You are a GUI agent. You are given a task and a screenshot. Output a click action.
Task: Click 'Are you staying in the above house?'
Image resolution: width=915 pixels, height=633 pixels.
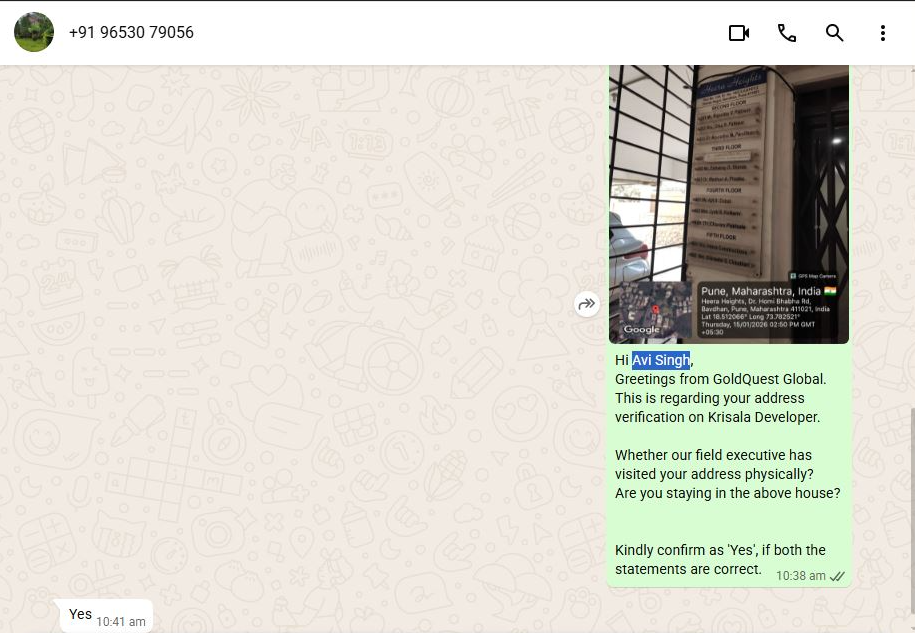(x=727, y=493)
